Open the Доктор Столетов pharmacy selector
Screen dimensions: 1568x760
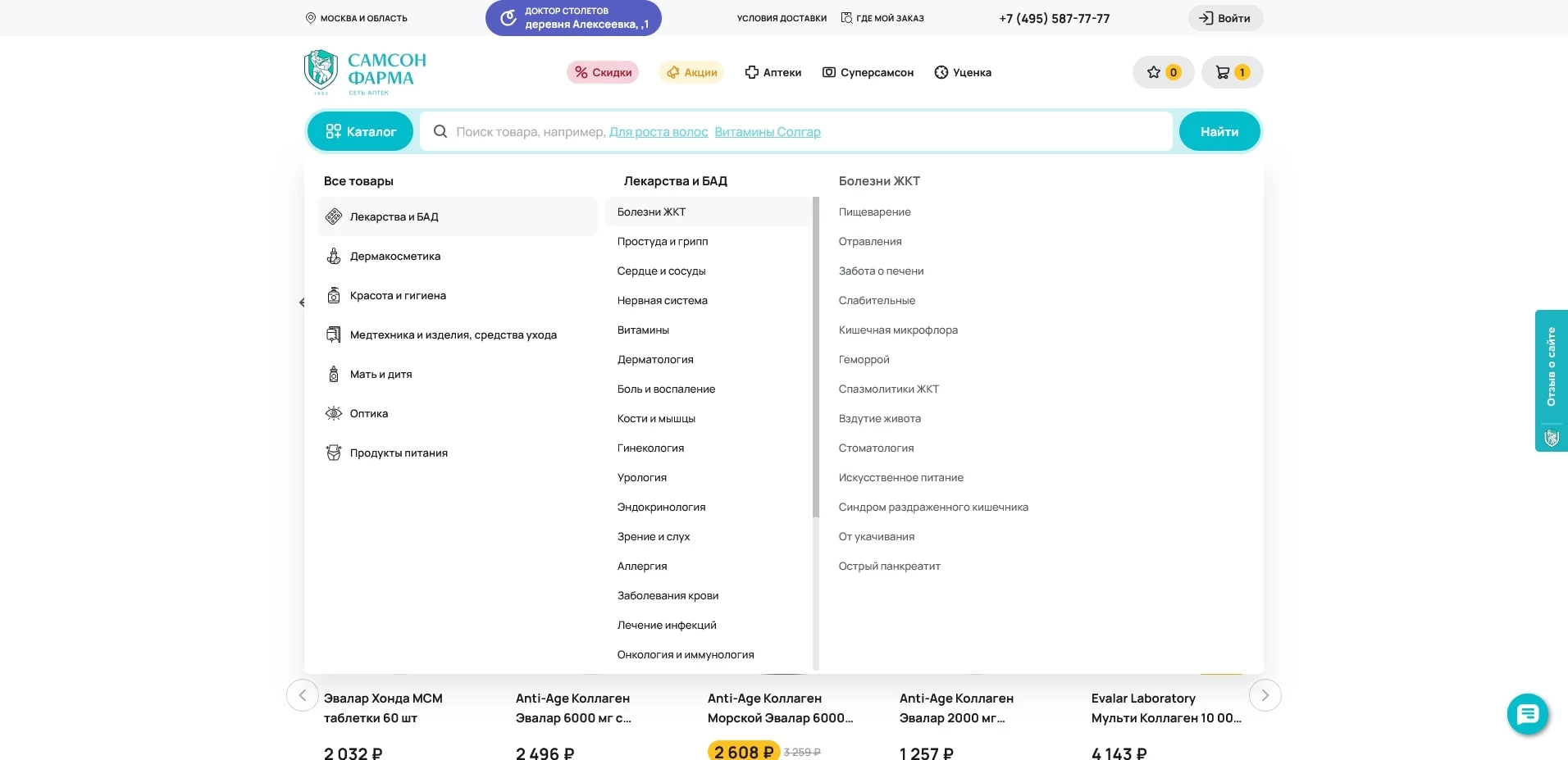point(573,18)
